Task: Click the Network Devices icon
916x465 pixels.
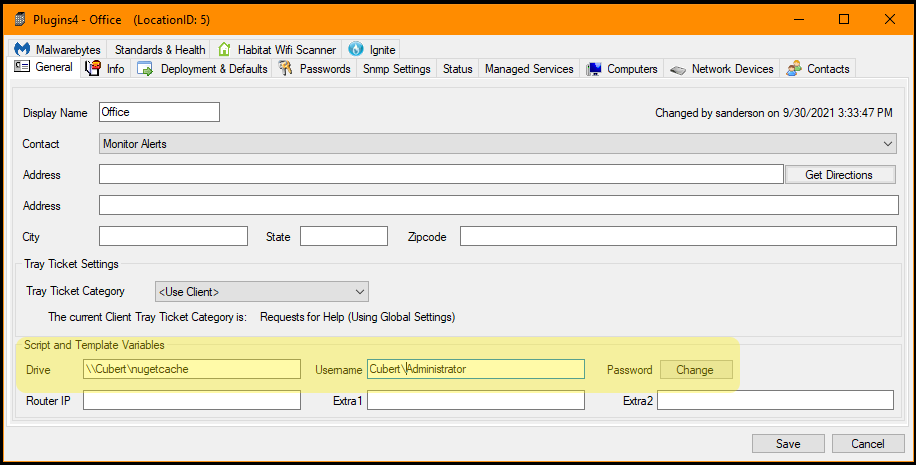Action: click(x=678, y=69)
